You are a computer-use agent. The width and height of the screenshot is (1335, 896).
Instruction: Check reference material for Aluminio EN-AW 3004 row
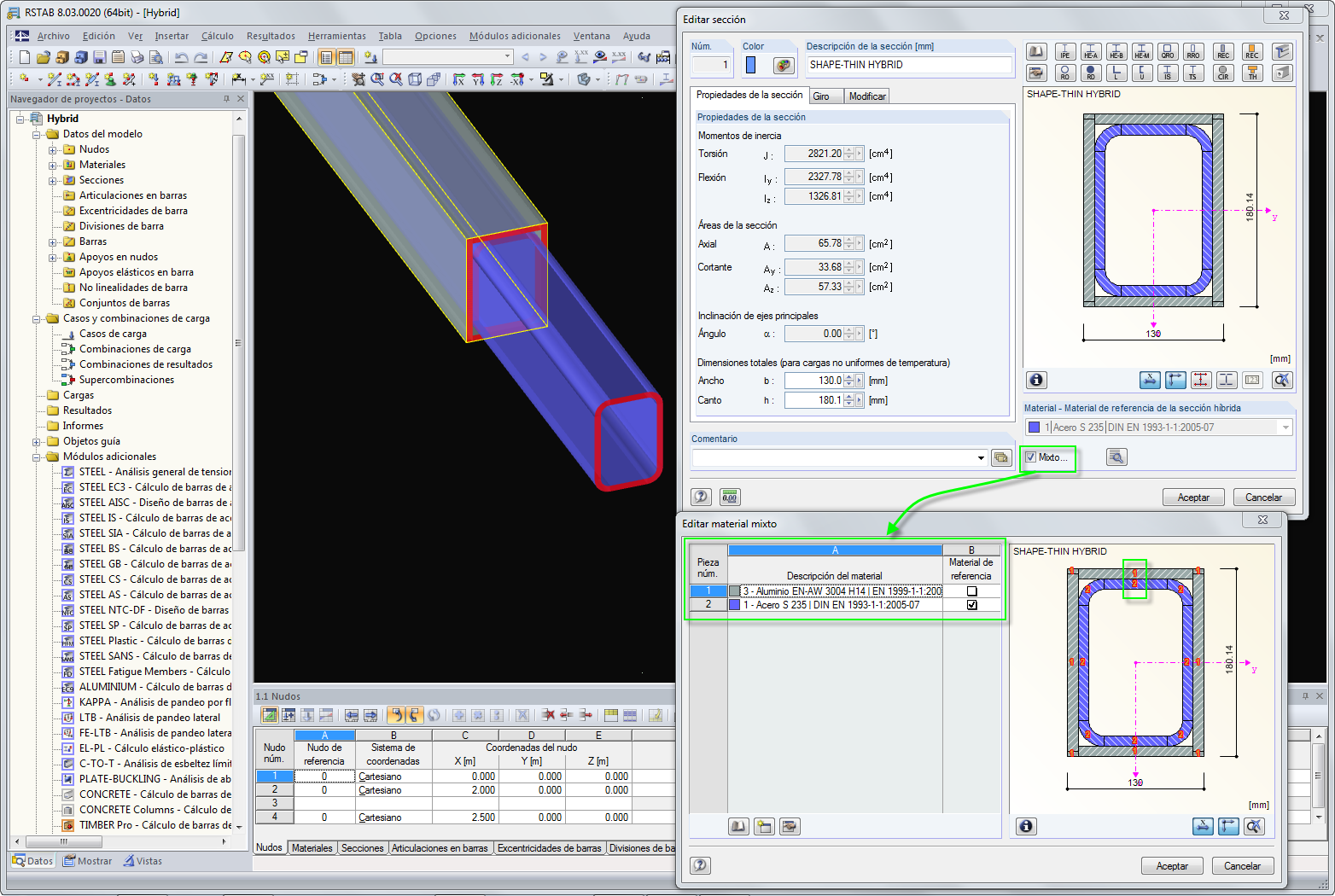click(971, 591)
